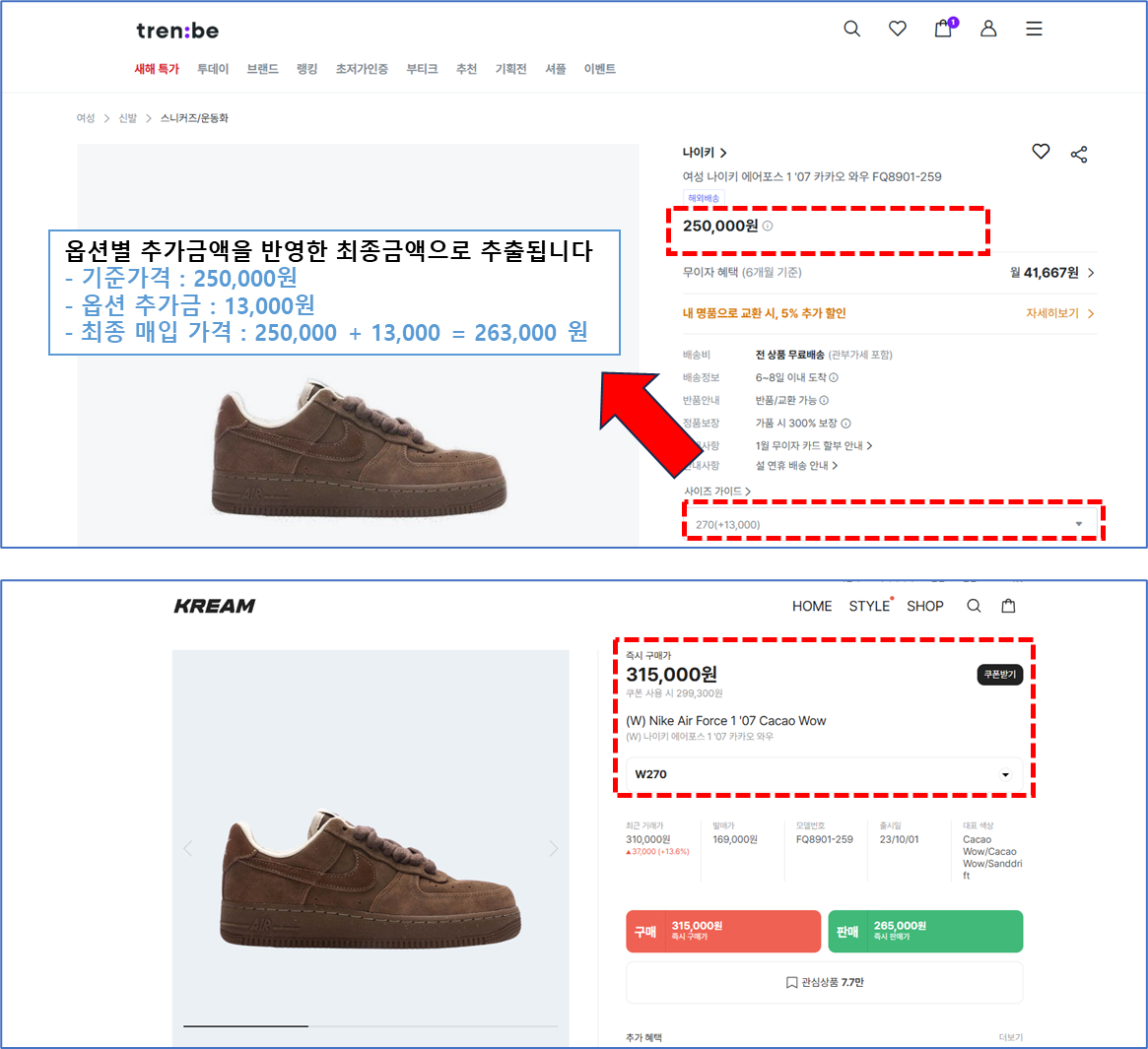Click the 해외배송 tag
Viewport: 1148px width, 1049px height.
pos(704,198)
